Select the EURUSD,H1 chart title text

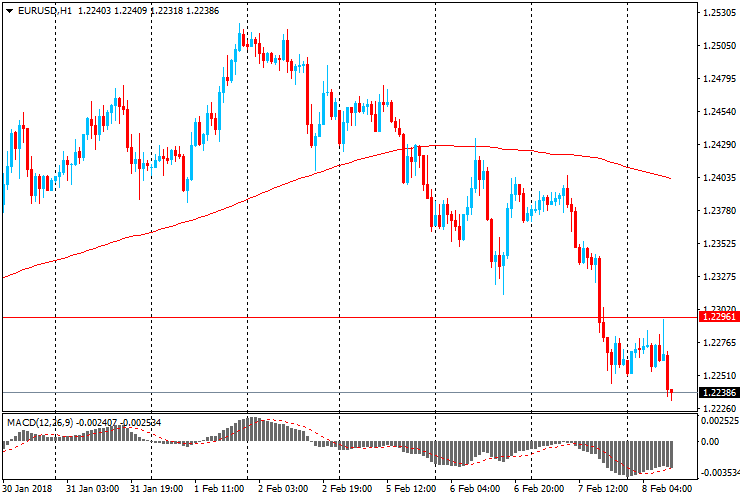point(45,10)
